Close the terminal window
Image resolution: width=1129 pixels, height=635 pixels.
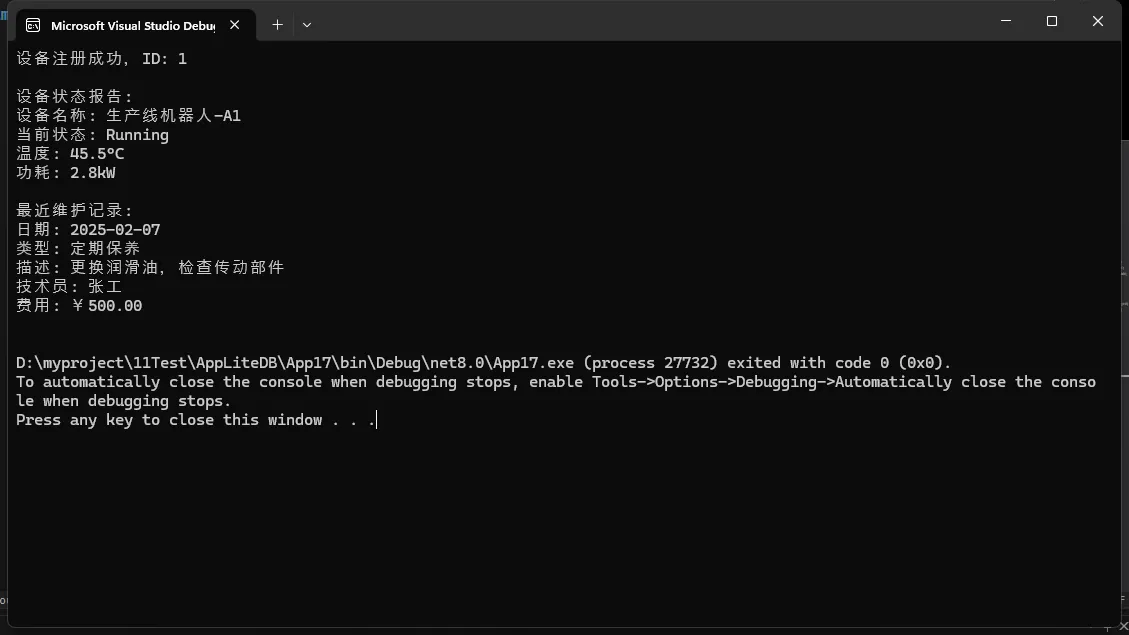(1098, 21)
